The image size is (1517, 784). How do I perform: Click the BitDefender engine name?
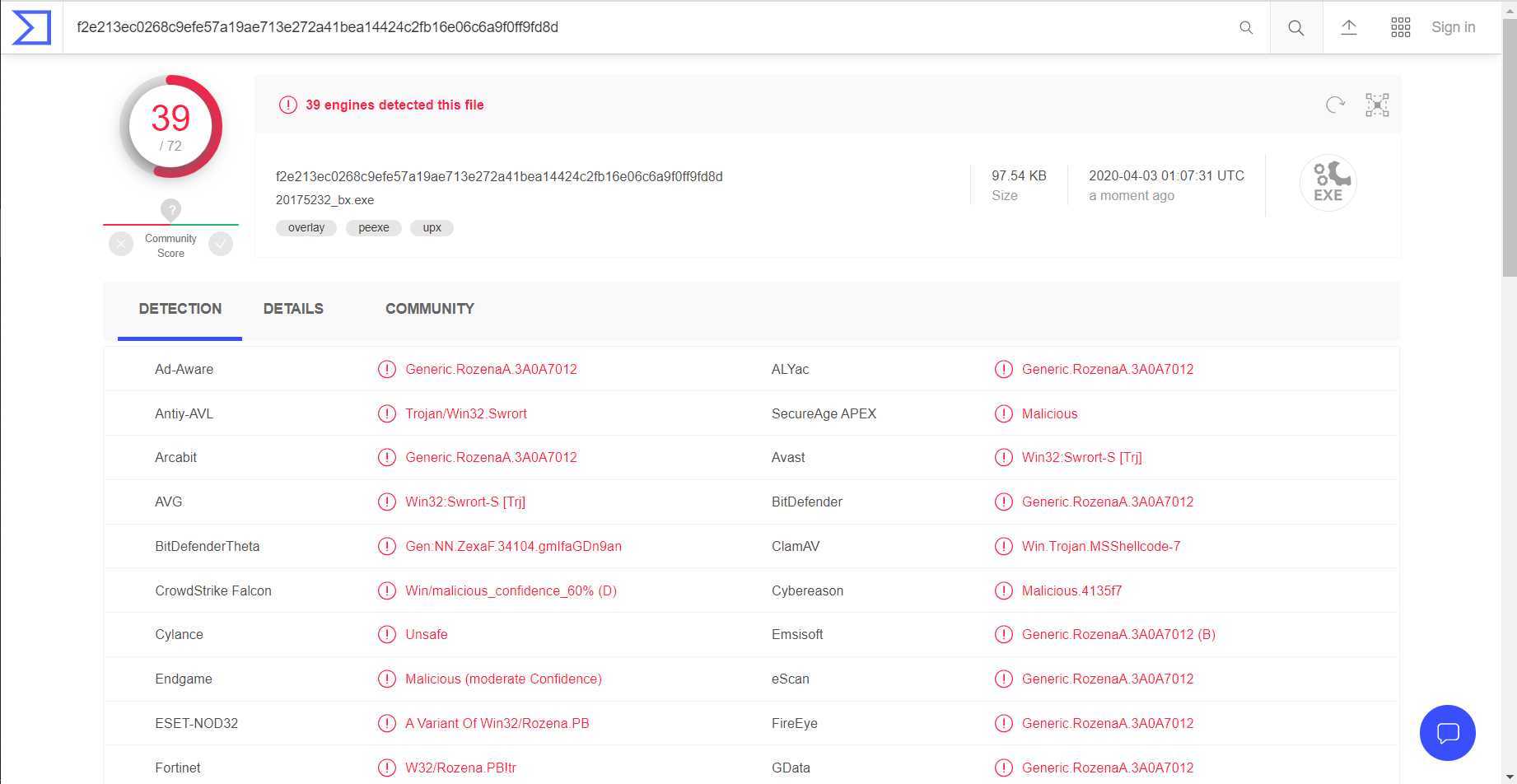pyautogui.click(x=807, y=502)
